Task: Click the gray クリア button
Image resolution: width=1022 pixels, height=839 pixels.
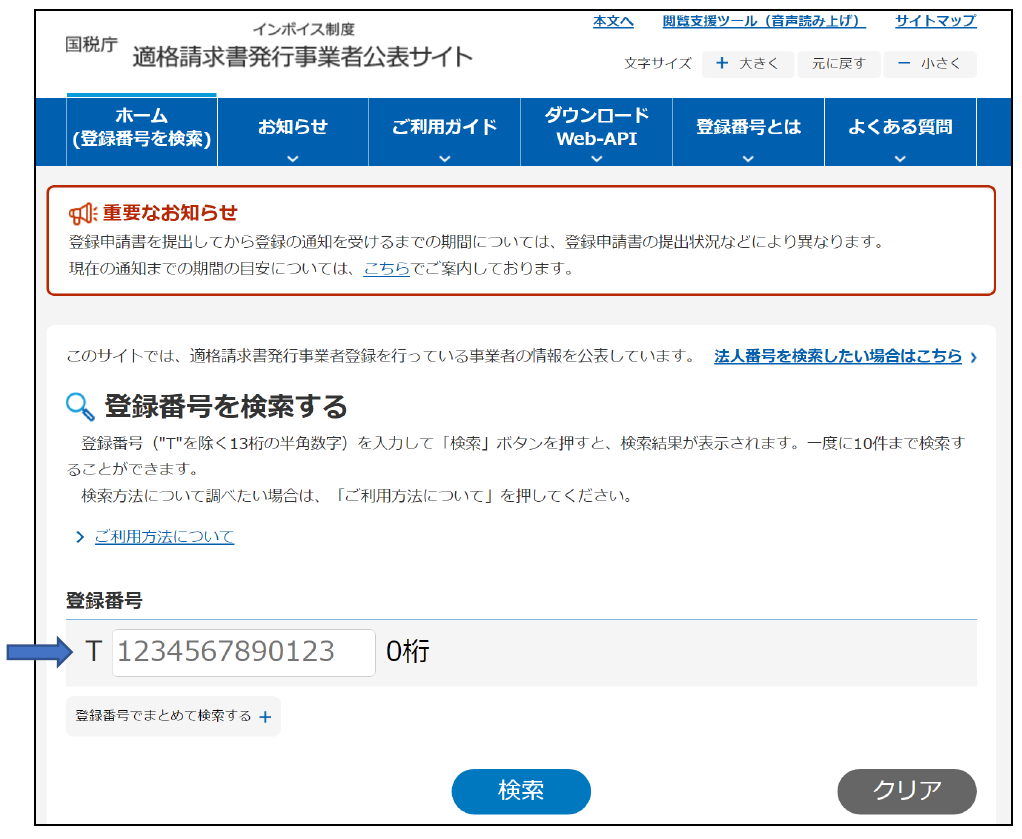Action: 907,791
